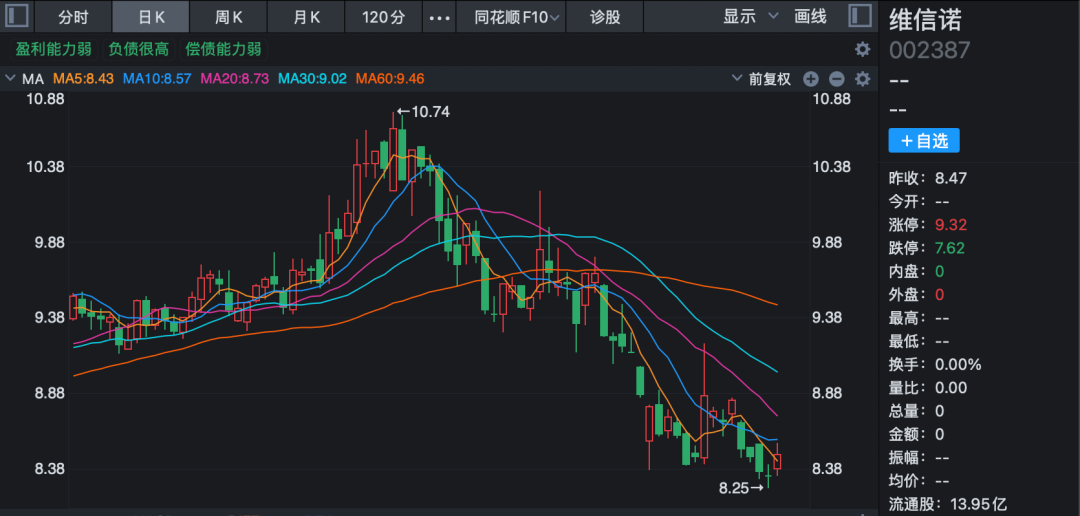Open the tags row settings gear
This screenshot has height=516, width=1080.
pos(862,49)
